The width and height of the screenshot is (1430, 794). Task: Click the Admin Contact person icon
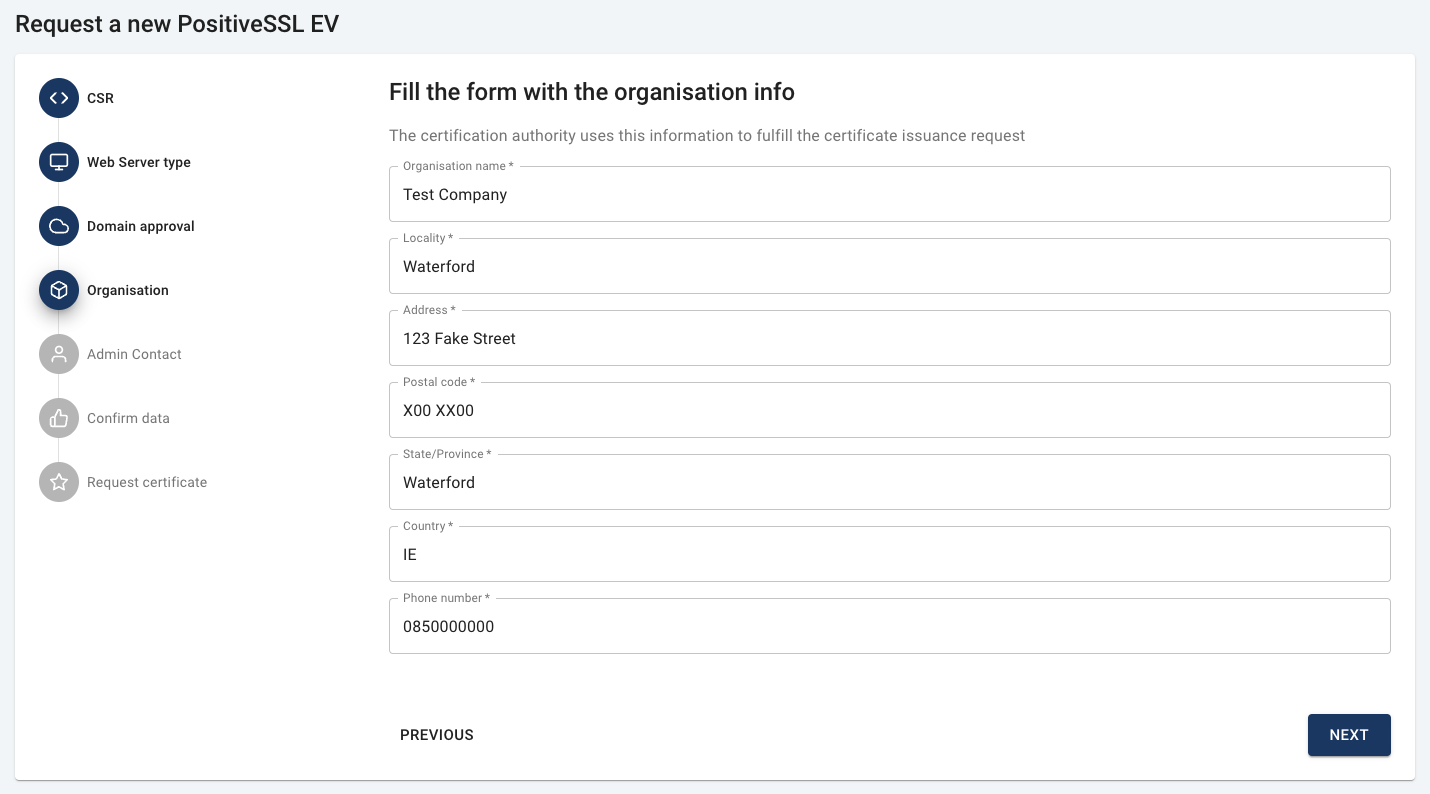pos(59,354)
